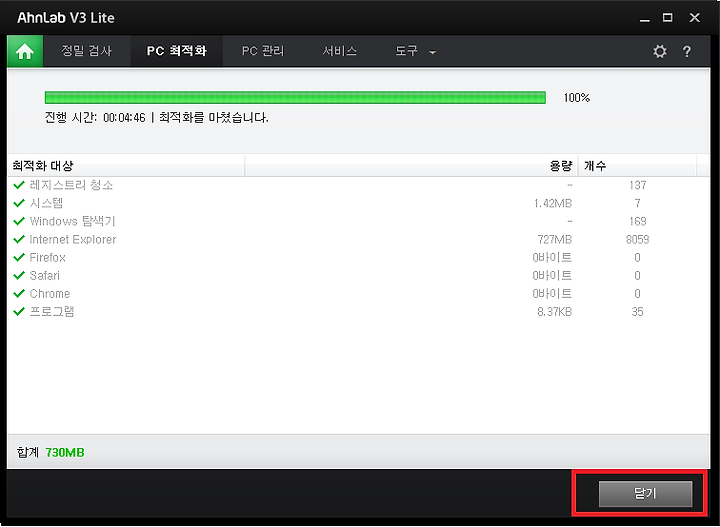Select the 시스템 row label

tap(46, 203)
